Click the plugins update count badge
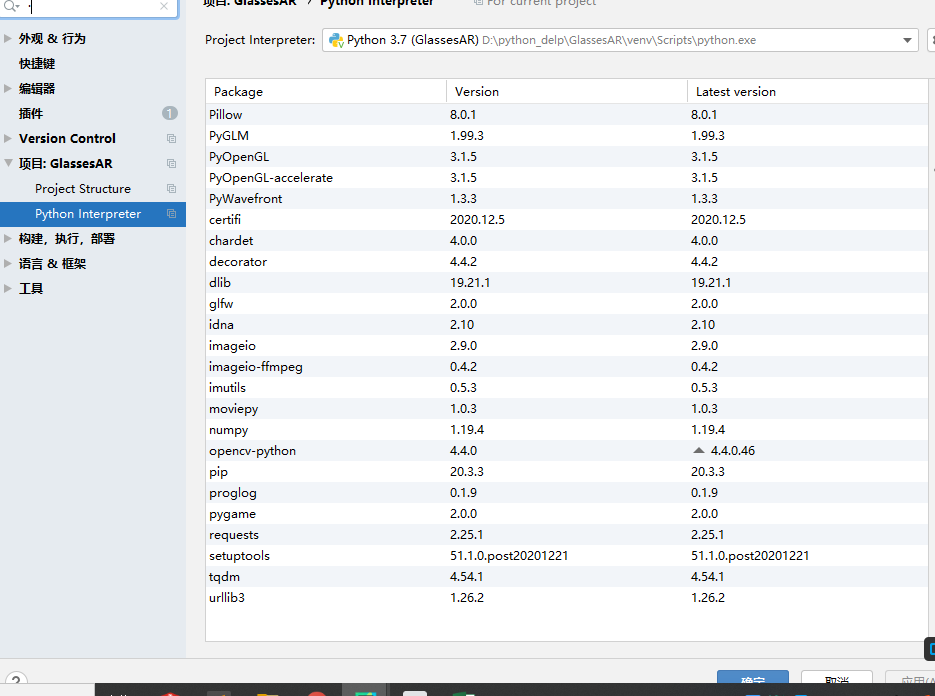The width and height of the screenshot is (935, 696). tap(170, 113)
